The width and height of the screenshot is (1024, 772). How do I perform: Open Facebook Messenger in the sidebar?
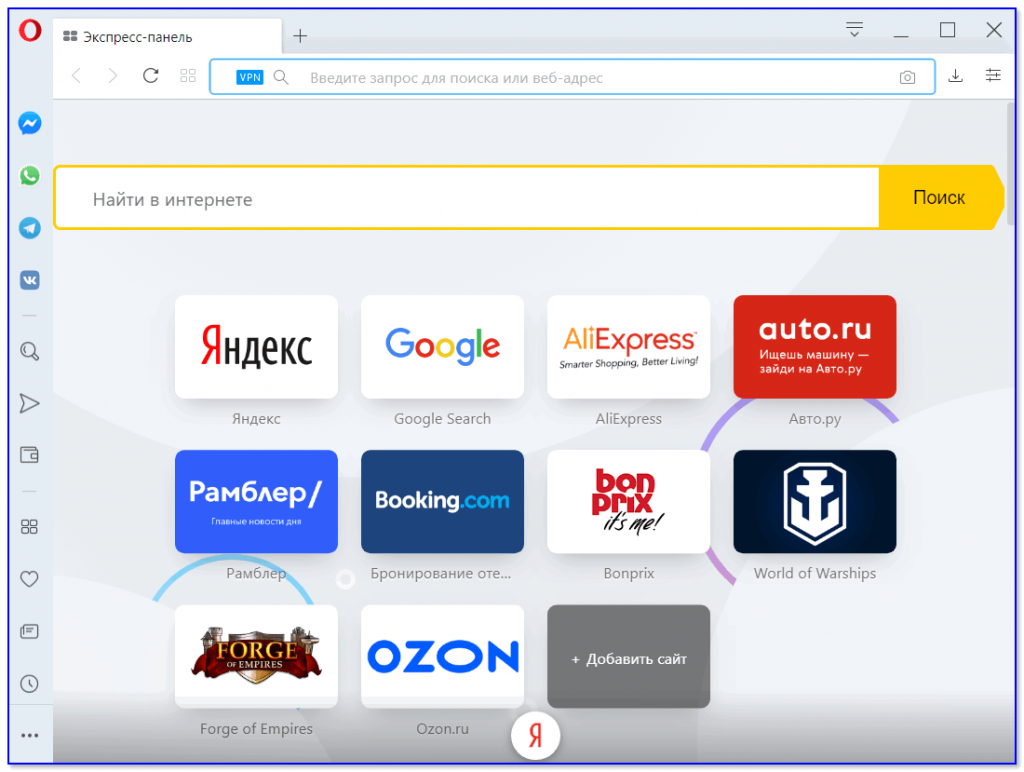[x=30, y=123]
